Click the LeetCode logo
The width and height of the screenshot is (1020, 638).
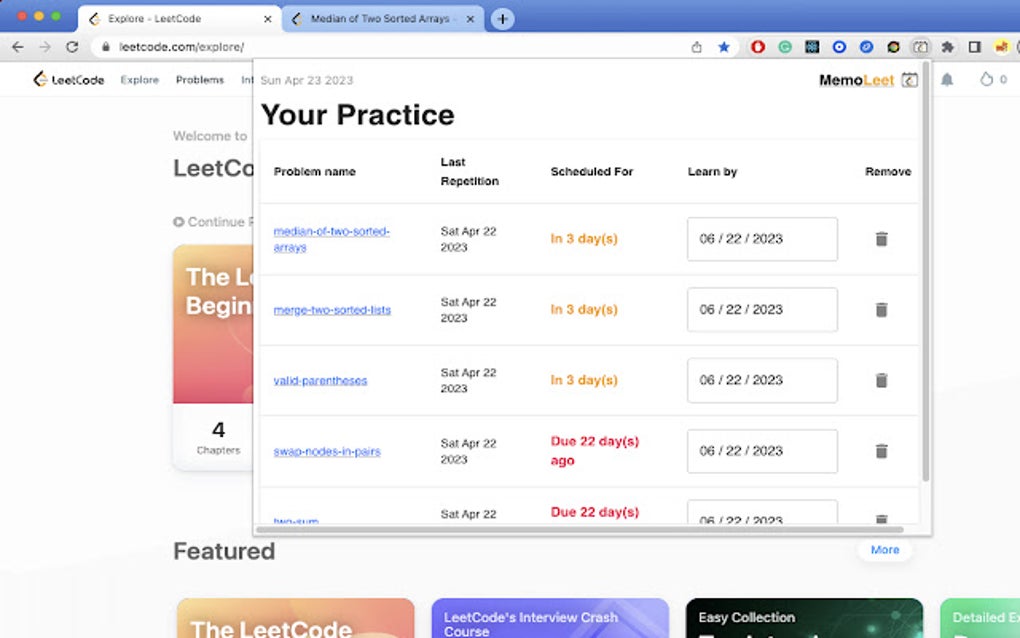pos(68,79)
